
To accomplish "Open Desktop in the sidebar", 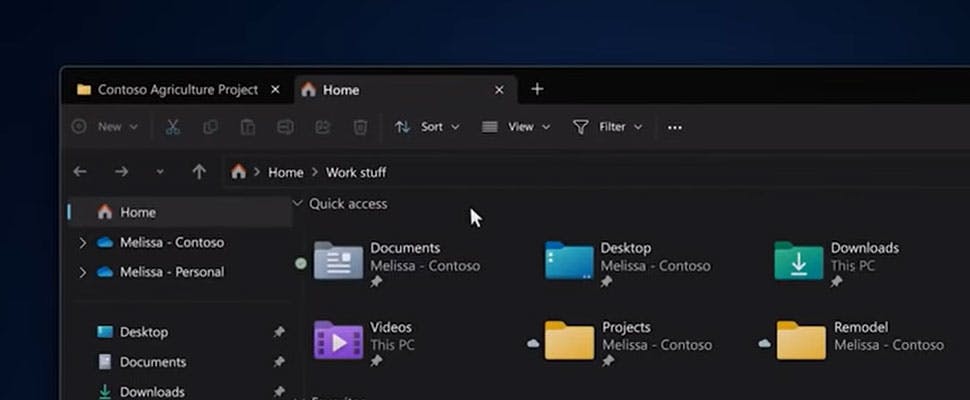I will click(144, 332).
